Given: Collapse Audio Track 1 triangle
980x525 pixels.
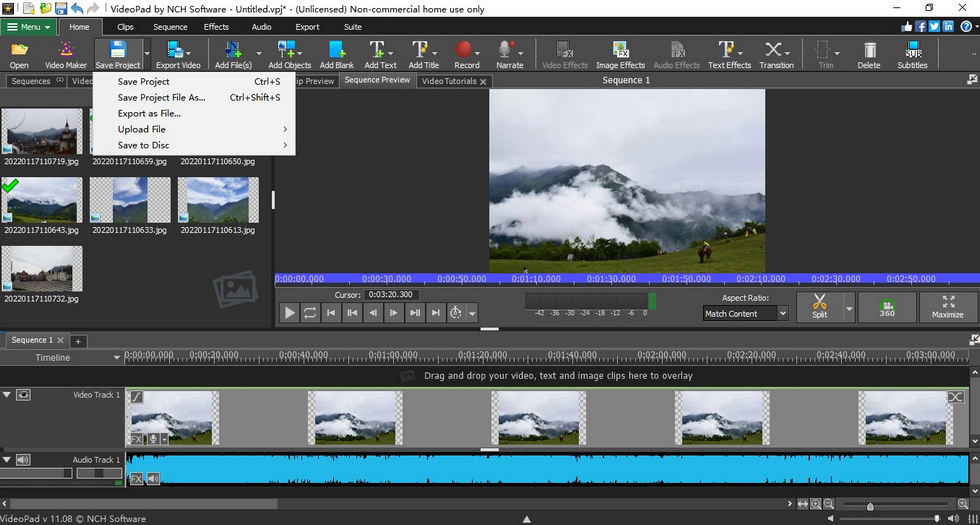Looking at the screenshot, I should (x=7, y=460).
